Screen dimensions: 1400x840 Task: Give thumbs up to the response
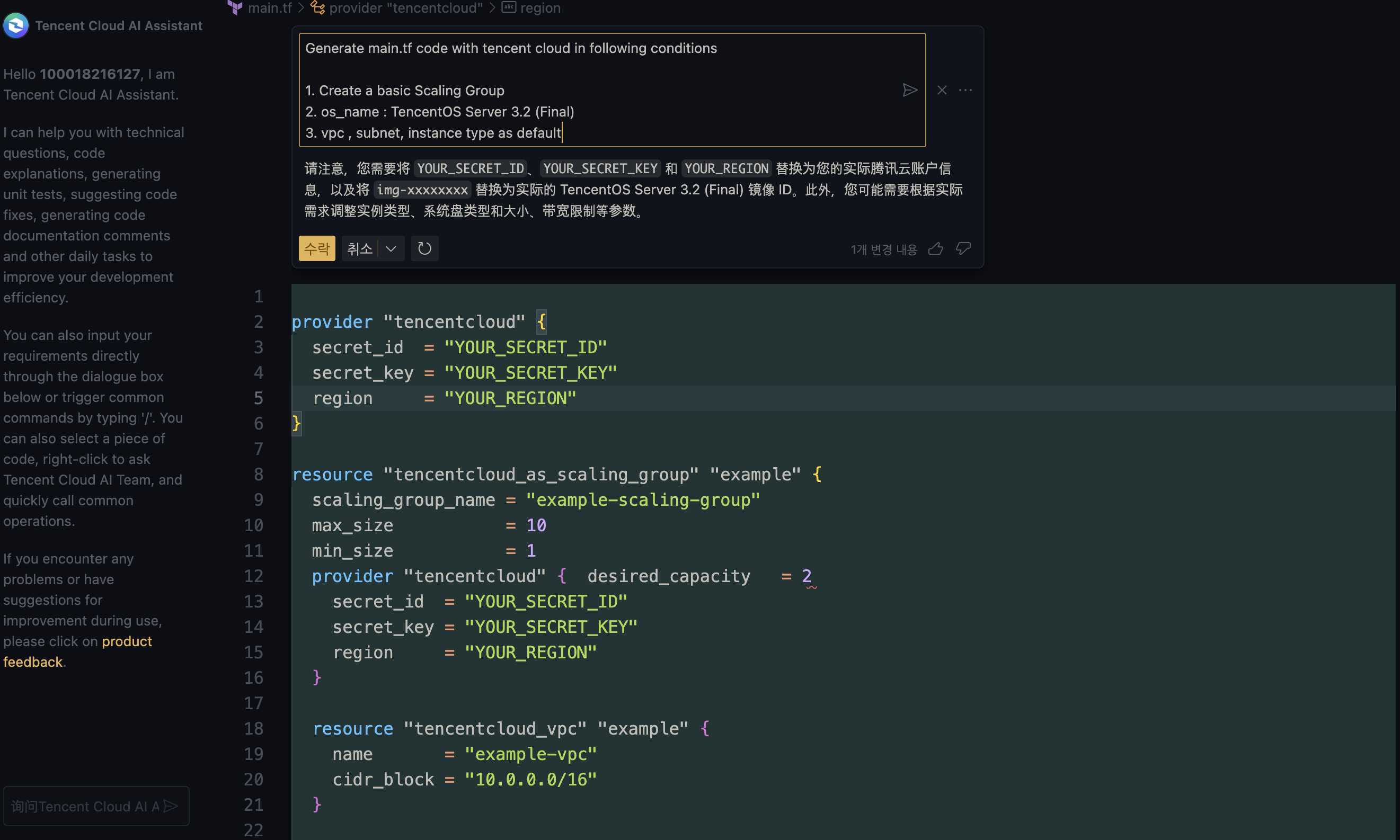click(936, 248)
